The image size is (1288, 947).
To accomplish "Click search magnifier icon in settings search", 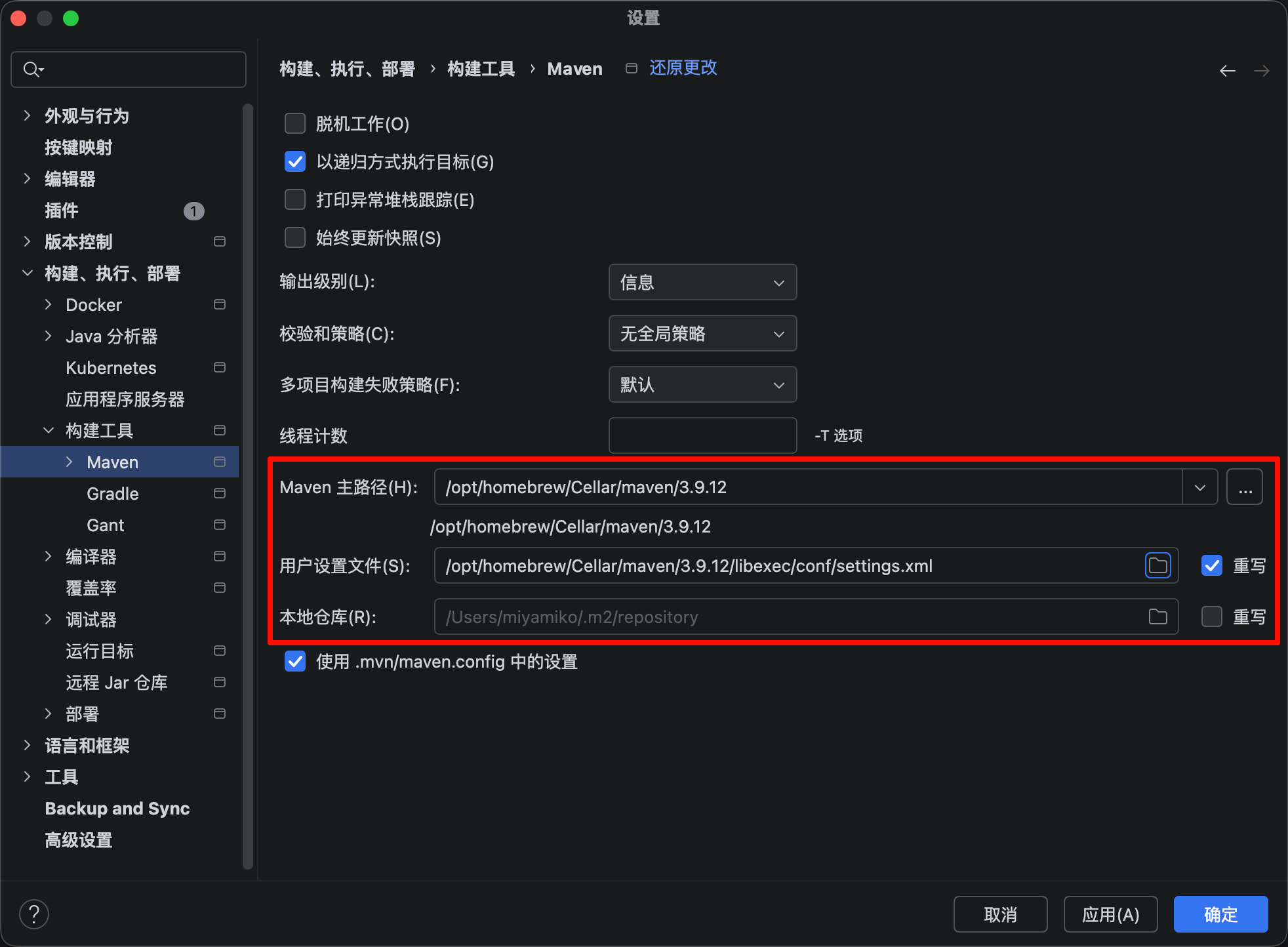I will pos(31,69).
